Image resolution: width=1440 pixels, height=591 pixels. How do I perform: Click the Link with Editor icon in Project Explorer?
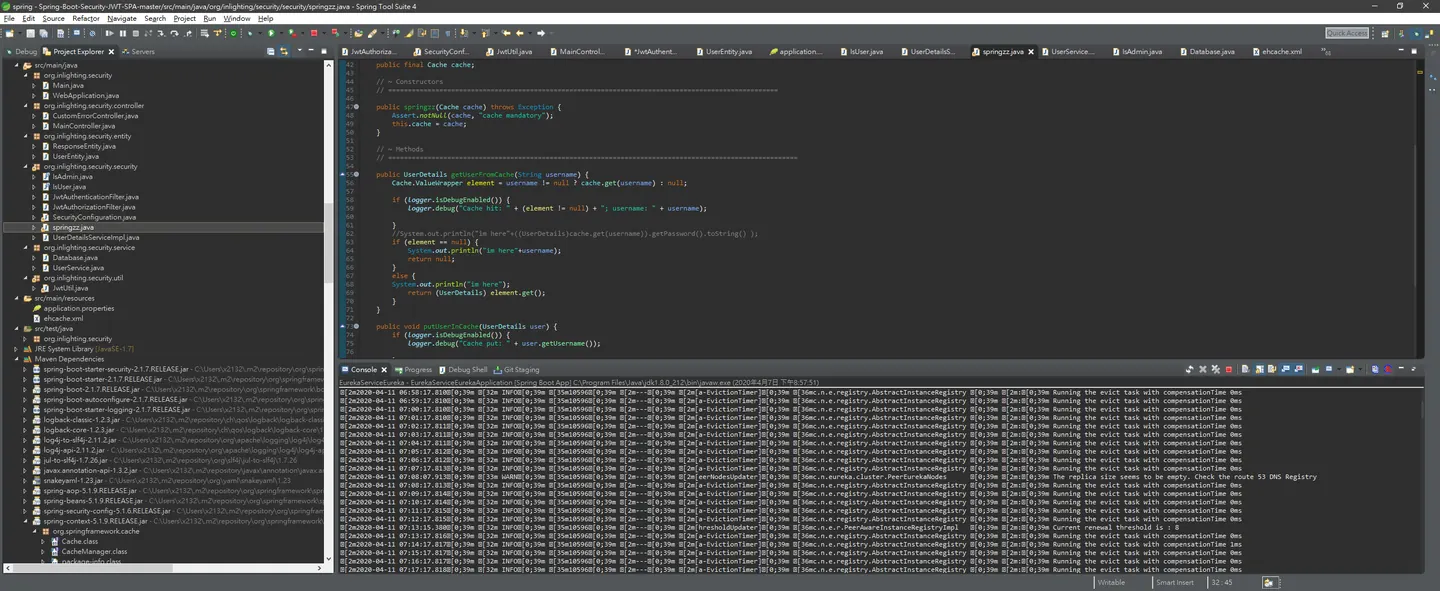coord(284,51)
